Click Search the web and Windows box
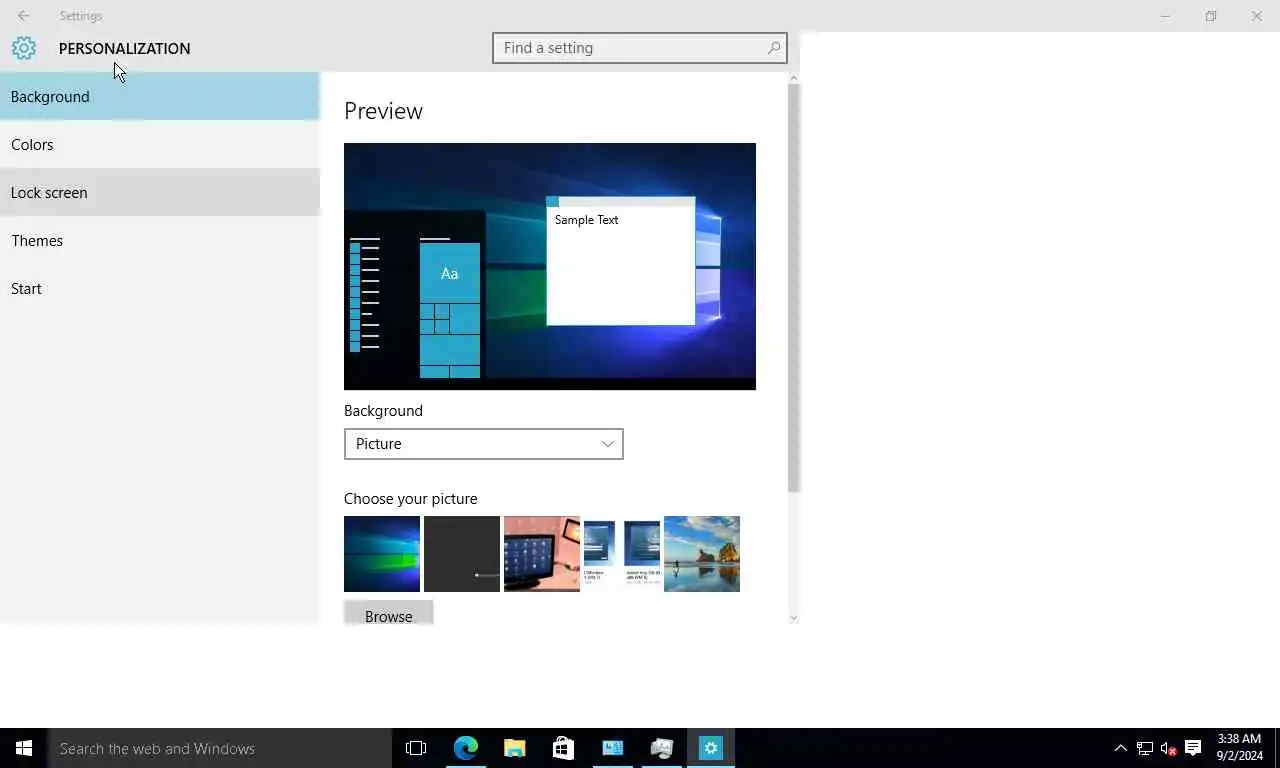Image resolution: width=1280 pixels, height=768 pixels. pos(220,748)
